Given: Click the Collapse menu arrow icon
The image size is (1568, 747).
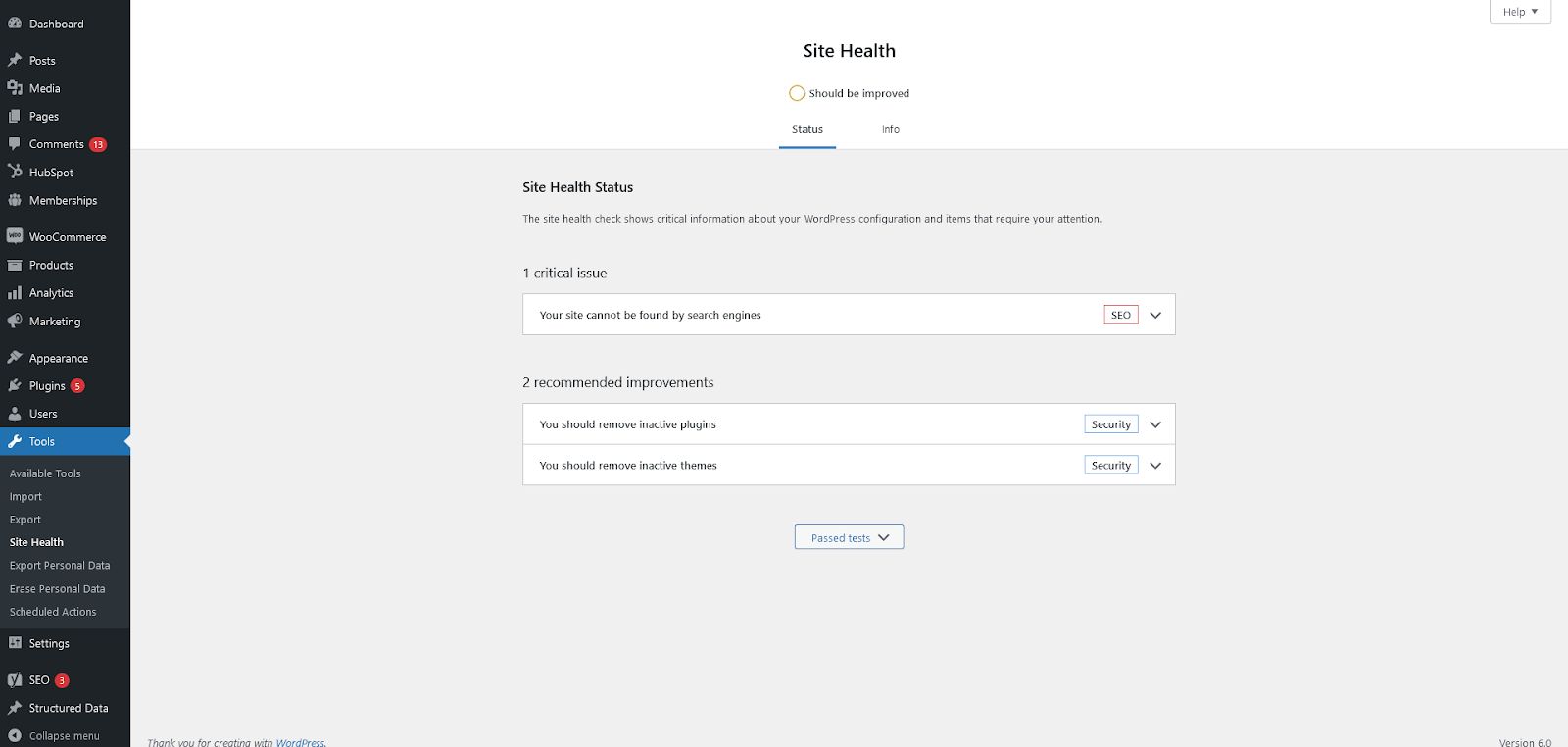Looking at the screenshot, I should (15, 735).
